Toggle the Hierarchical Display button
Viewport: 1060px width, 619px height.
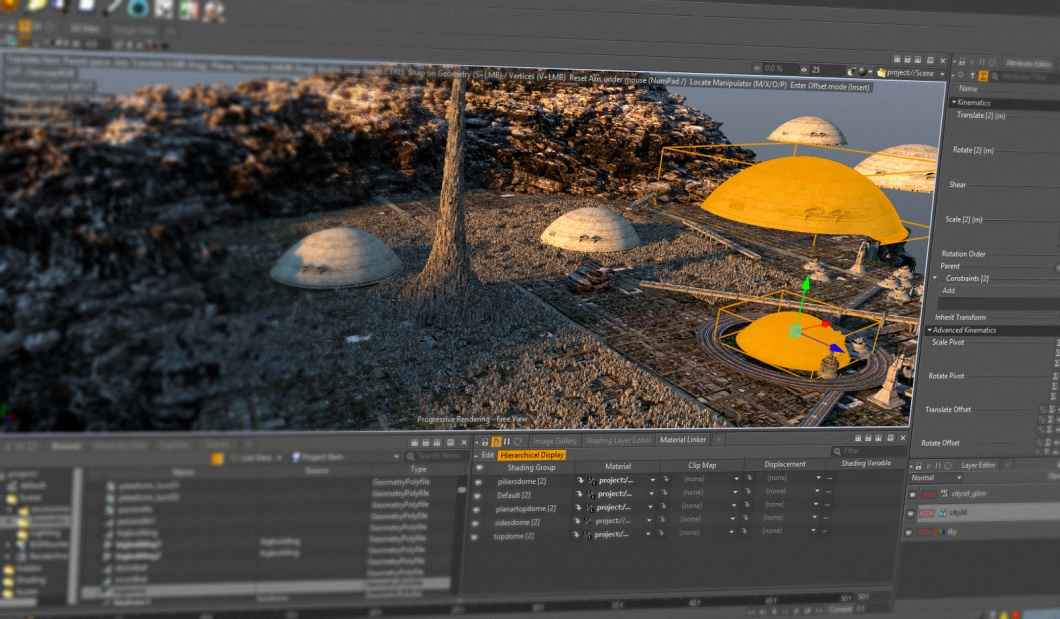(x=532, y=455)
